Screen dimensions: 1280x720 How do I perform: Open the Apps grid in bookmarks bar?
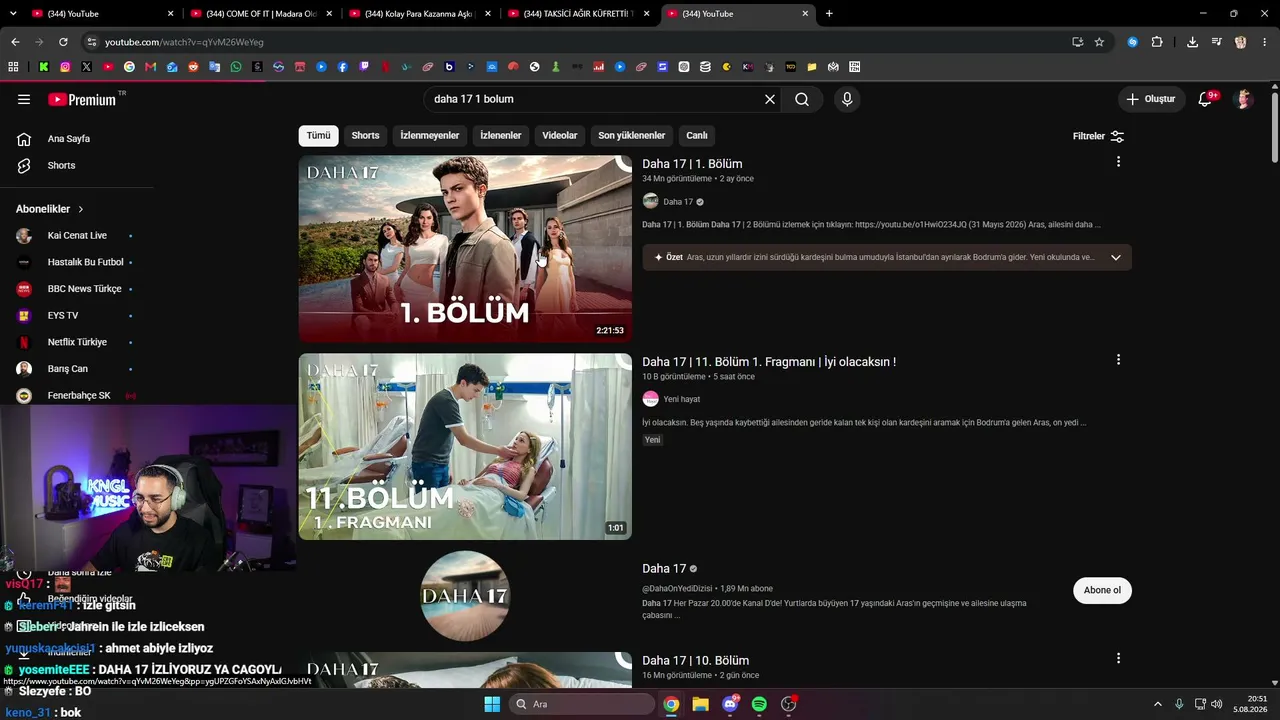[x=13, y=67]
